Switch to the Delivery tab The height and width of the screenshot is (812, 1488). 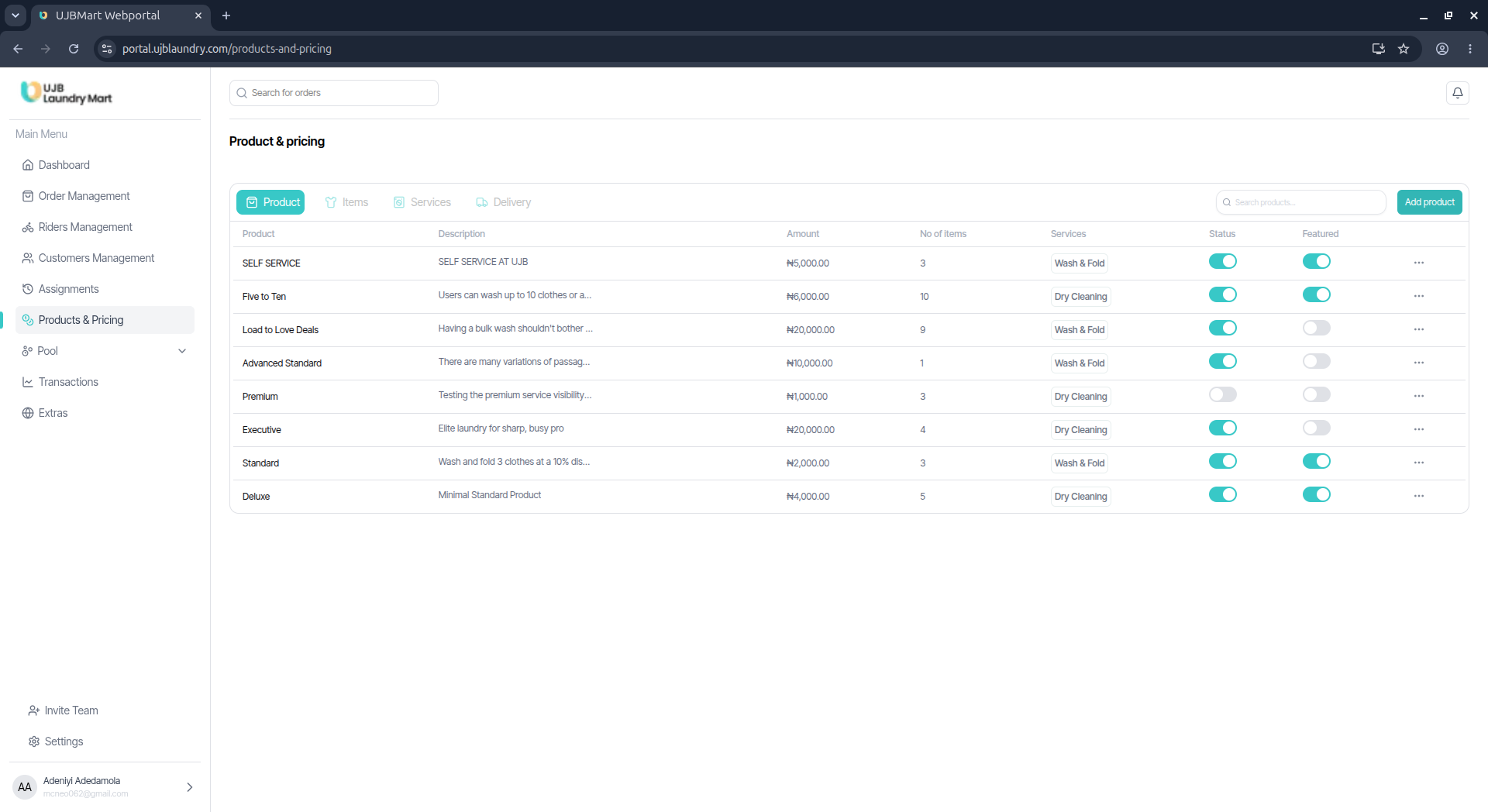coord(504,202)
